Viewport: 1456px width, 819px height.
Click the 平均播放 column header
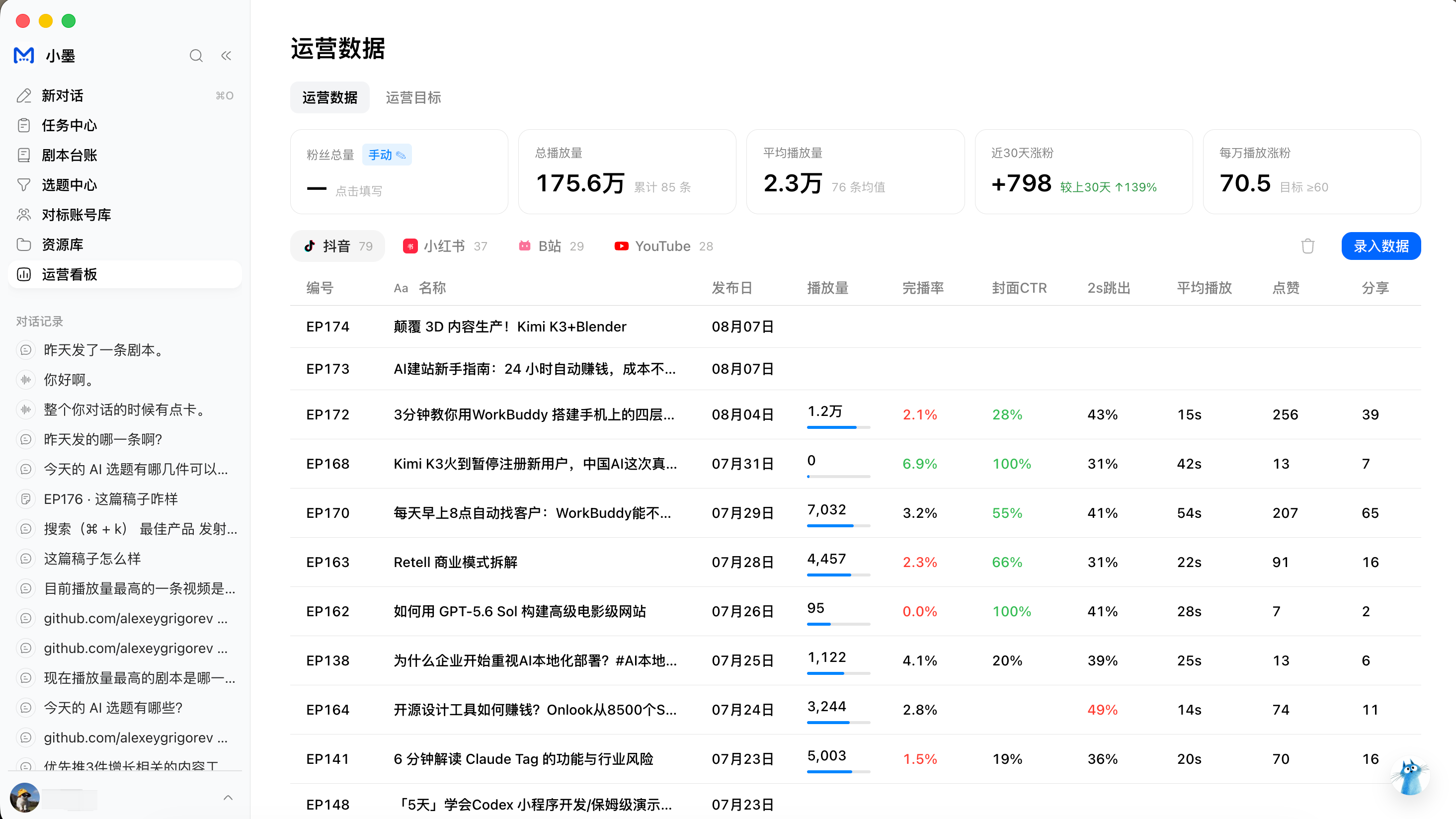pyautogui.click(x=1204, y=288)
